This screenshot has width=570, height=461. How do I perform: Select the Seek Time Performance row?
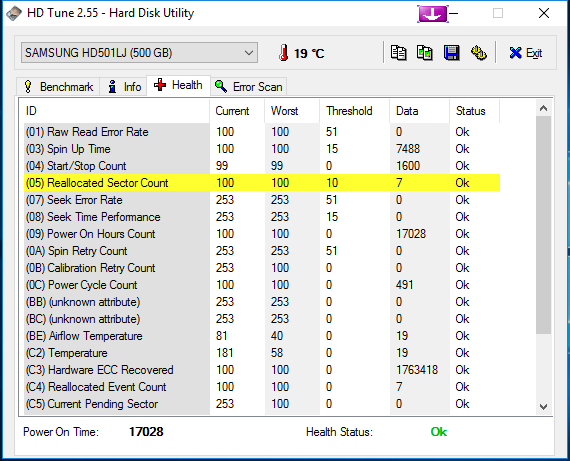click(262, 217)
